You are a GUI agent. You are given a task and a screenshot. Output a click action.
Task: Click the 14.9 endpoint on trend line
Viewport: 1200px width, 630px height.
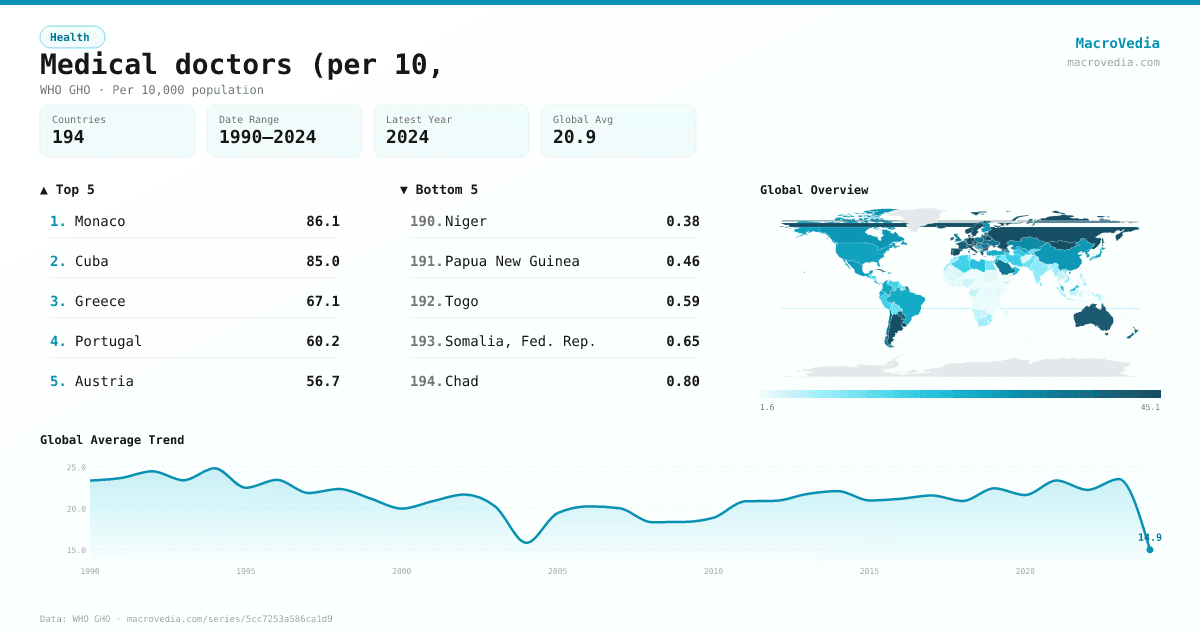pyautogui.click(x=1149, y=549)
